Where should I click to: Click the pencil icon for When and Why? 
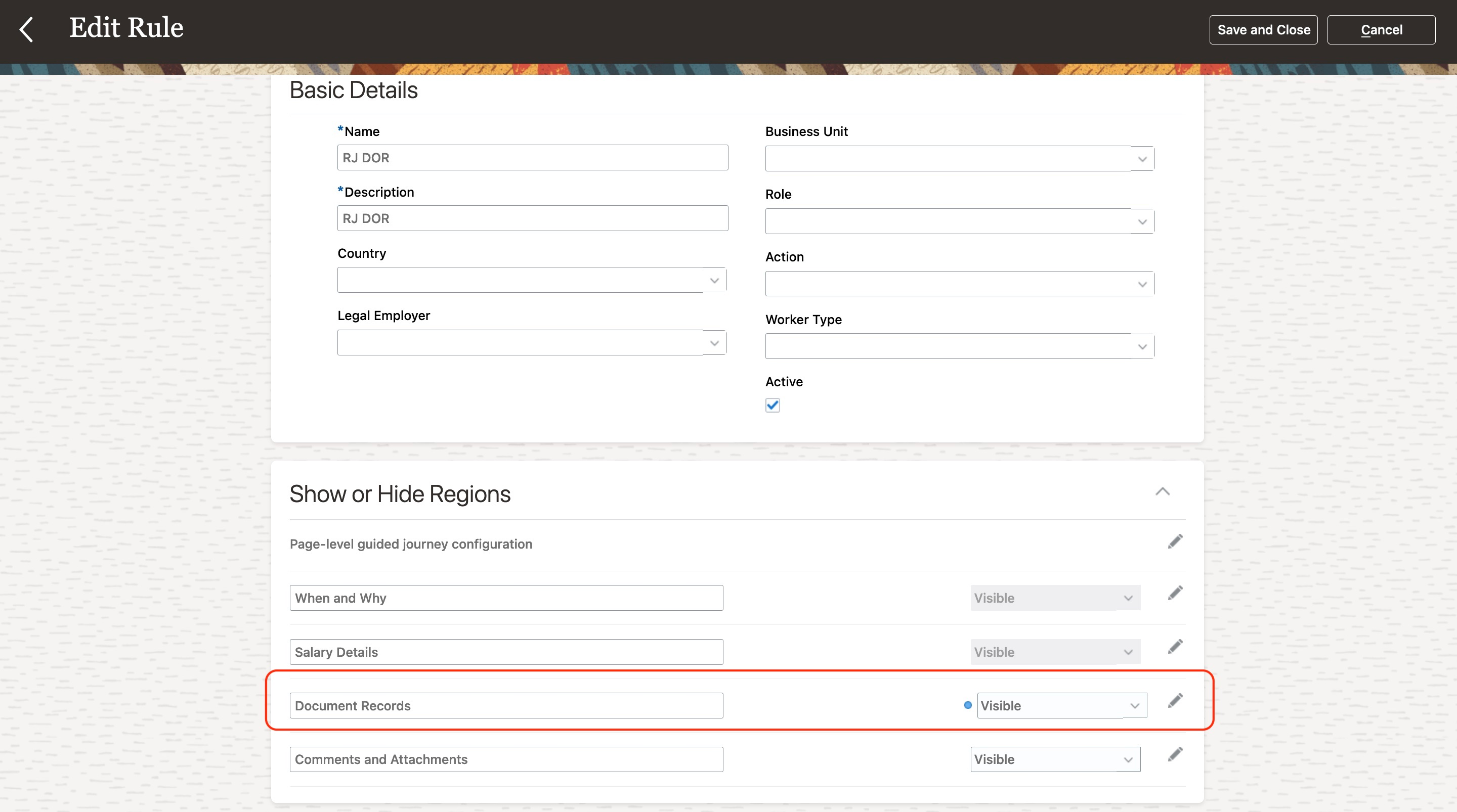tap(1175, 593)
